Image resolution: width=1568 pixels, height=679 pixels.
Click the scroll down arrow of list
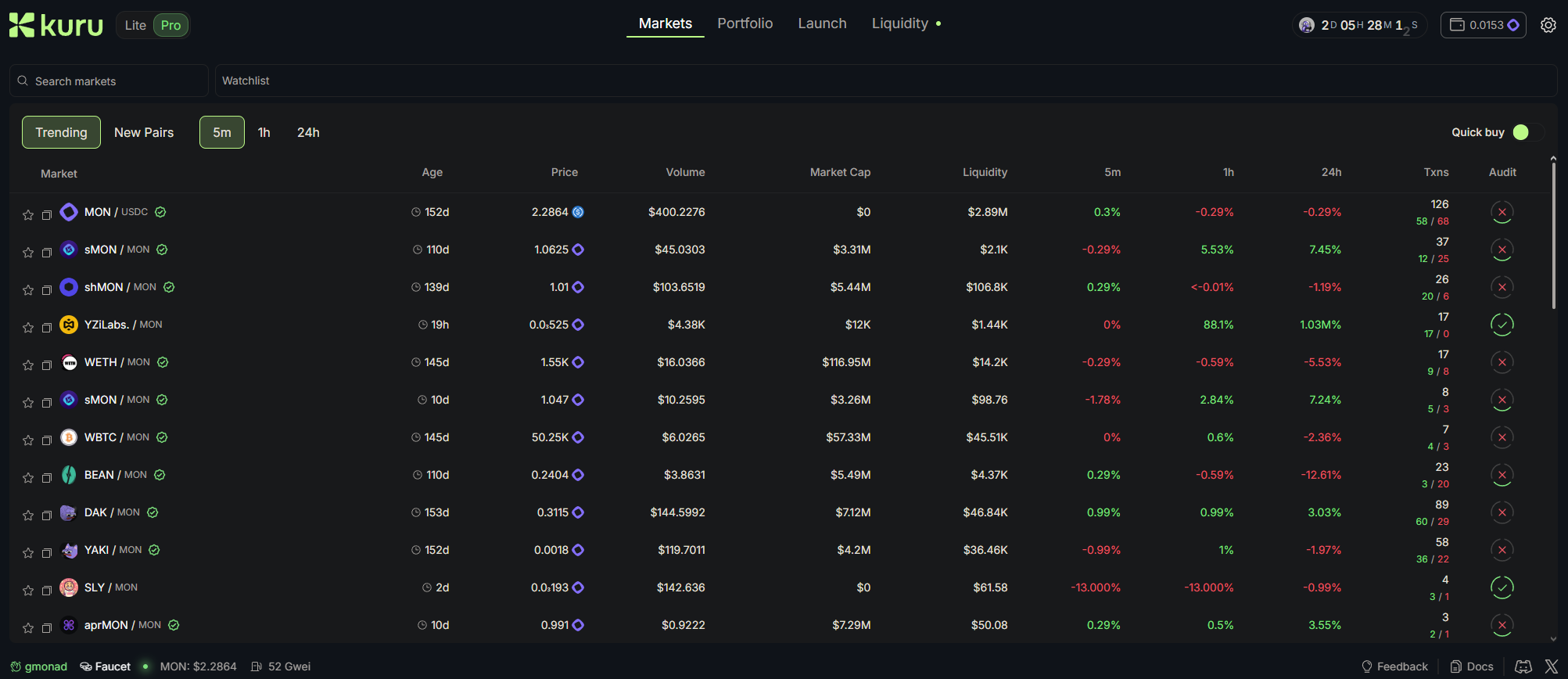point(1553,639)
